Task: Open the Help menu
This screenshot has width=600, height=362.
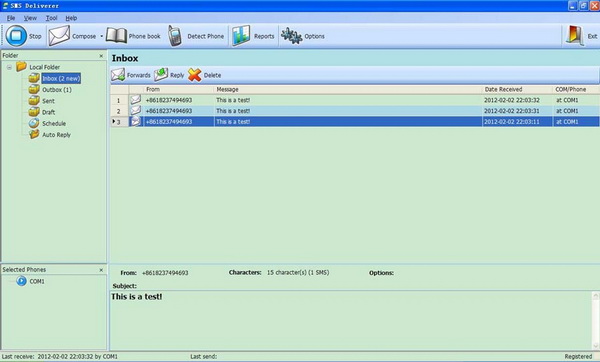Action: click(x=71, y=18)
